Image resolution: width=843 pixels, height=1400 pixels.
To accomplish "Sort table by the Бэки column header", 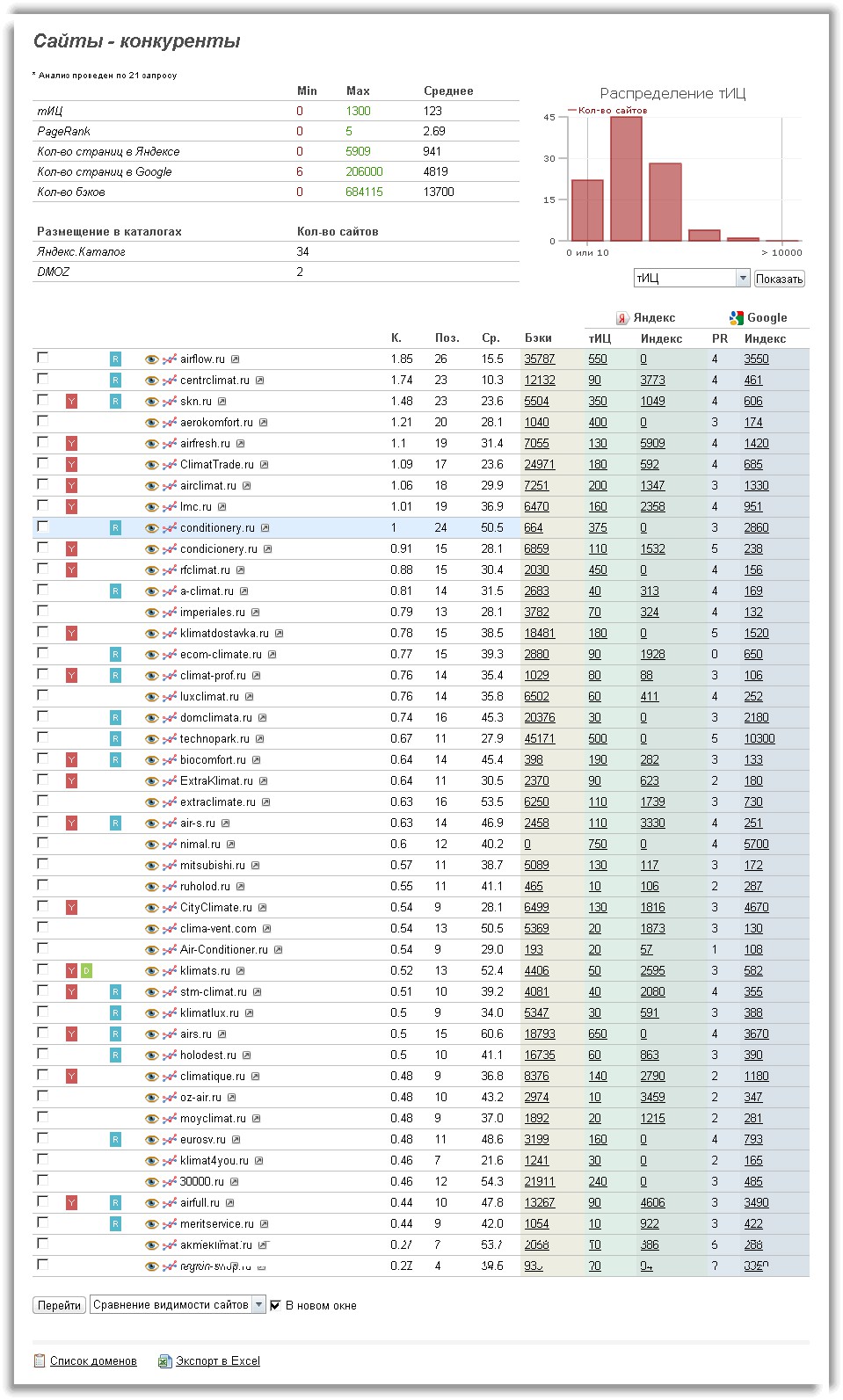I will coord(538,338).
